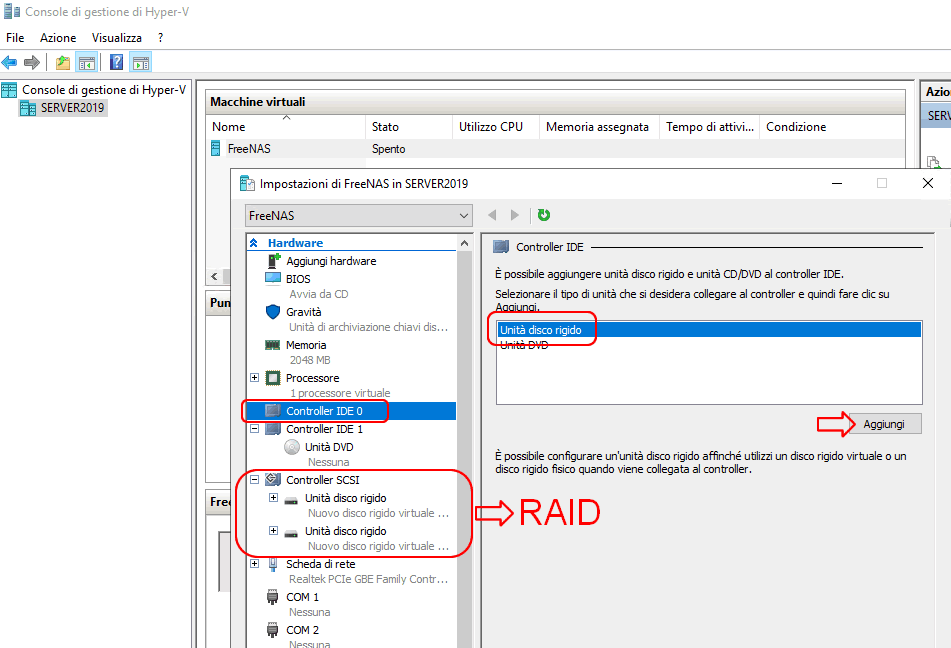Image resolution: width=951 pixels, height=648 pixels.
Task: Expand the Processore tree node
Action: [x=255, y=377]
